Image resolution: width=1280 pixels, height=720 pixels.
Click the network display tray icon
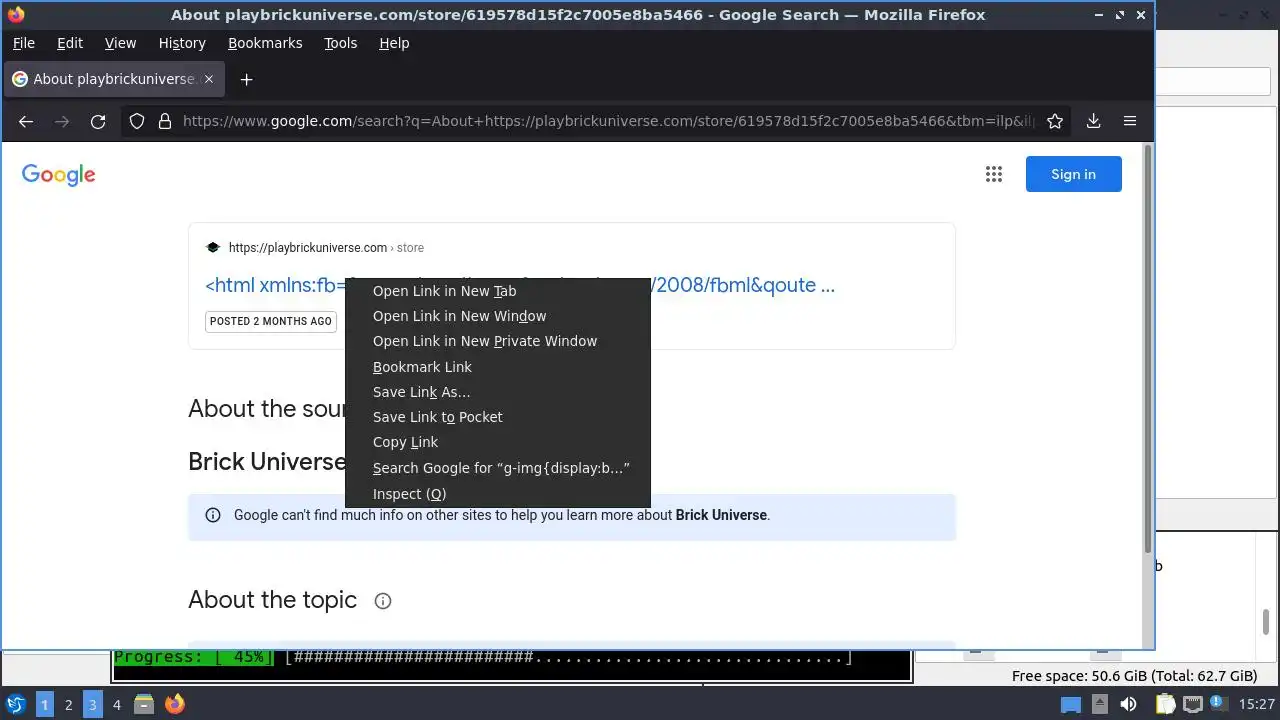pos(1193,705)
